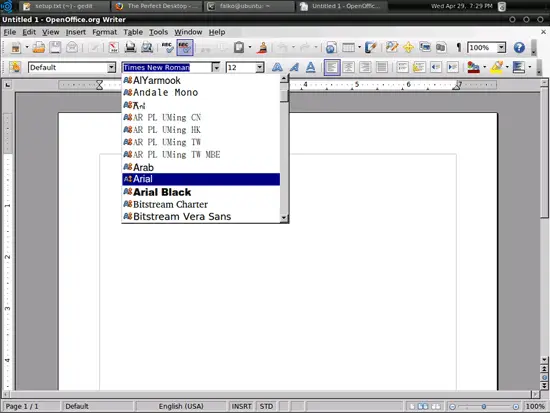Click the Save document icon
The width and height of the screenshot is (550, 413).
tap(55, 47)
